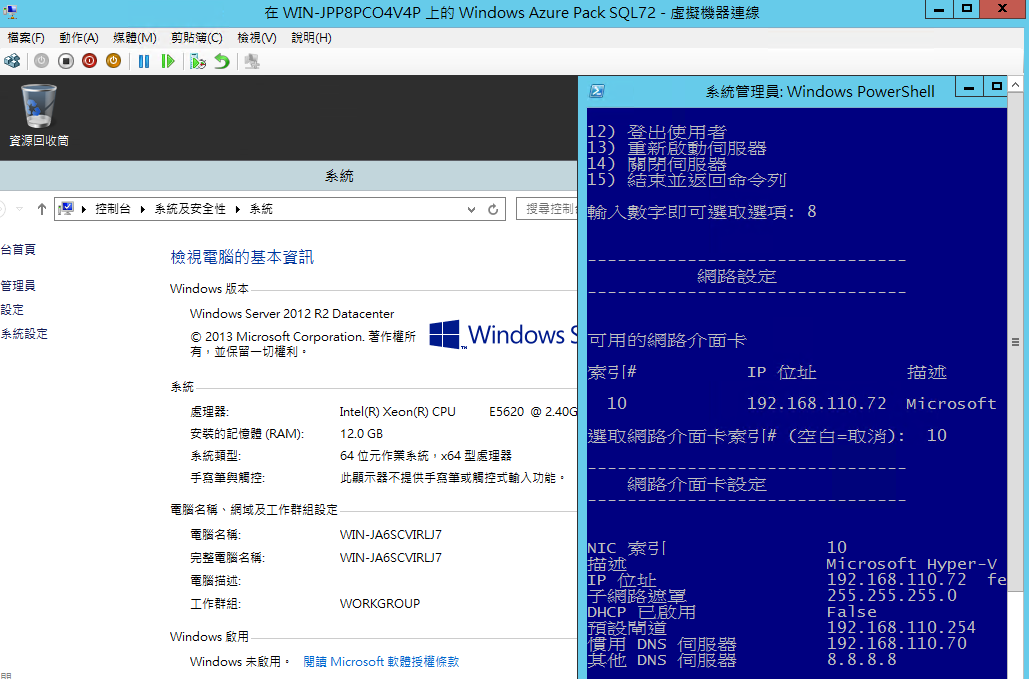
Task: Click the 電腦名稱 value WIN-JA6SCVIRLJ7
Action: coord(390,535)
